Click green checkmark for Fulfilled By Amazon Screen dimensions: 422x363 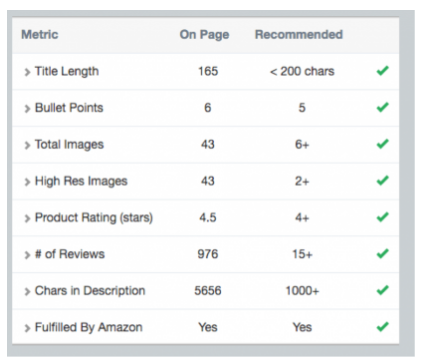[383, 327]
